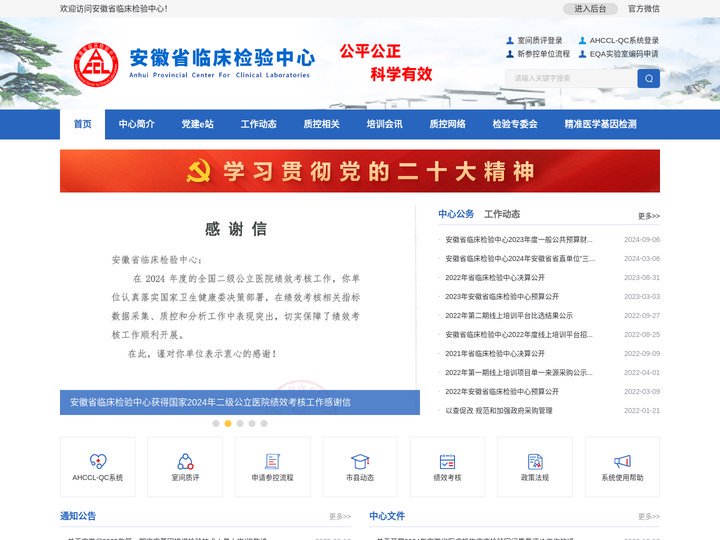Image resolution: width=720 pixels, height=540 pixels.
Task: Click the ACCL red circular logo
Action: pyautogui.click(x=96, y=65)
